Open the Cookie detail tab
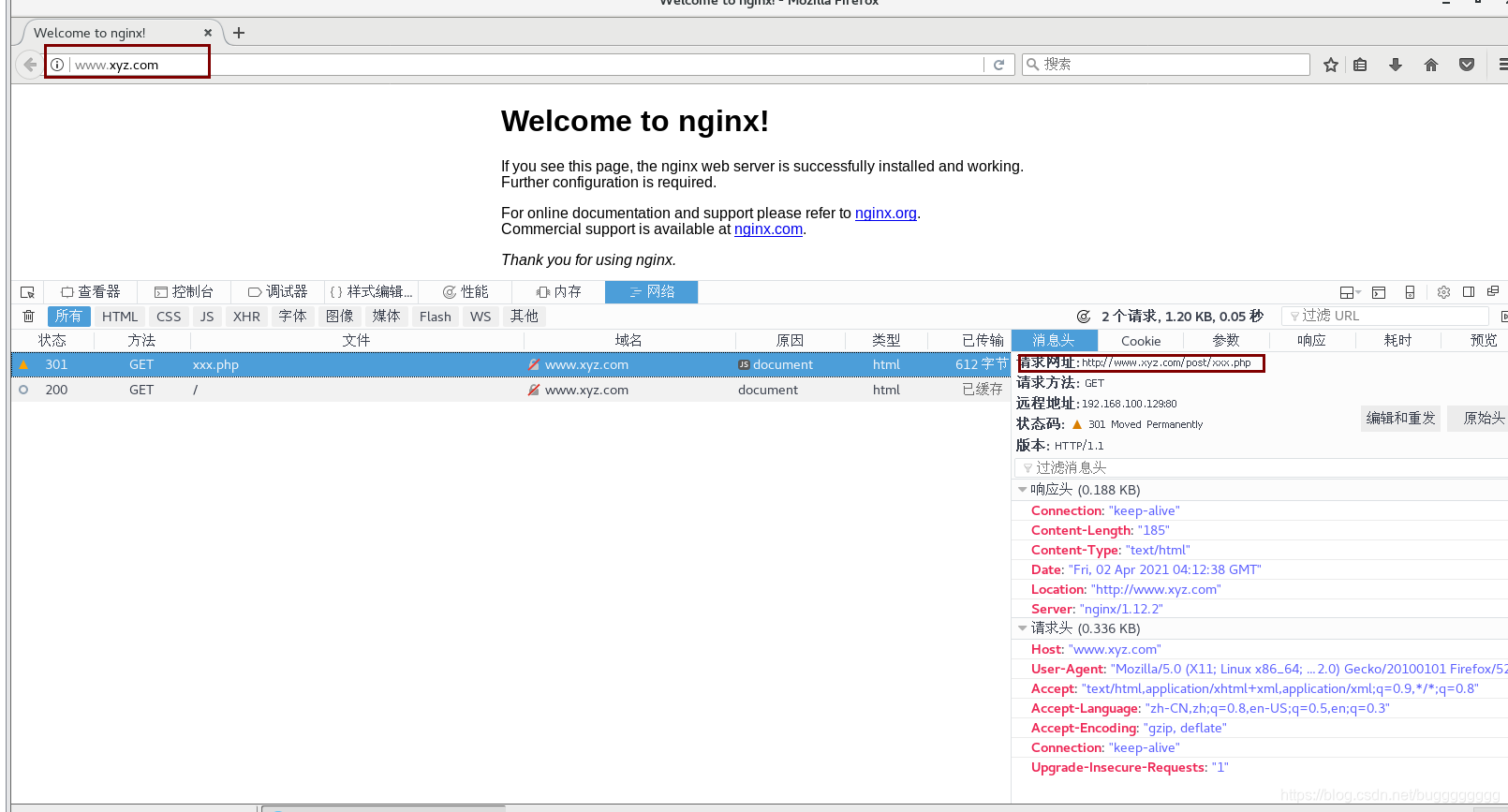The image size is (1508, 812). tap(1140, 341)
